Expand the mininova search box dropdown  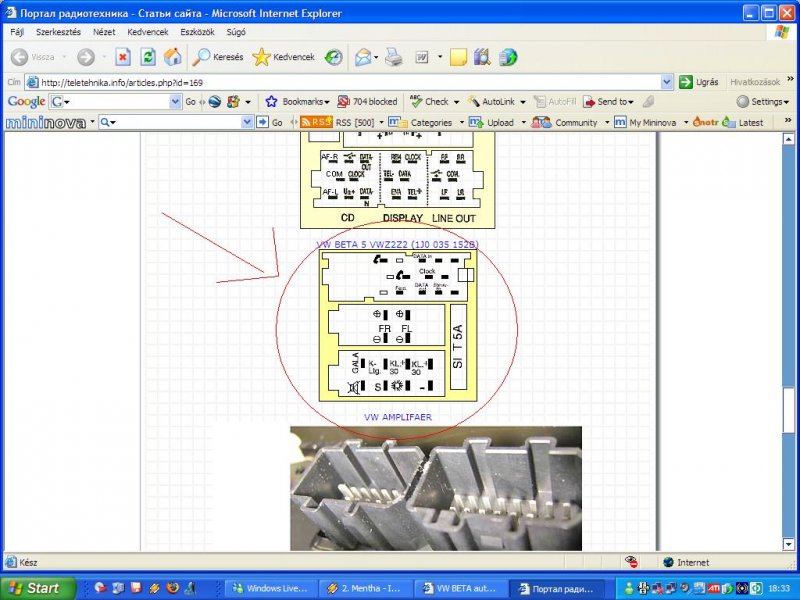click(247, 122)
